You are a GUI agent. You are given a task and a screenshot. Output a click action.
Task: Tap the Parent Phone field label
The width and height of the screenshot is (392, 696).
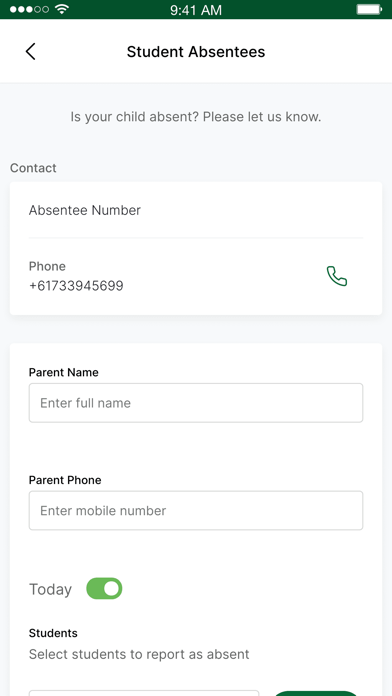(65, 480)
